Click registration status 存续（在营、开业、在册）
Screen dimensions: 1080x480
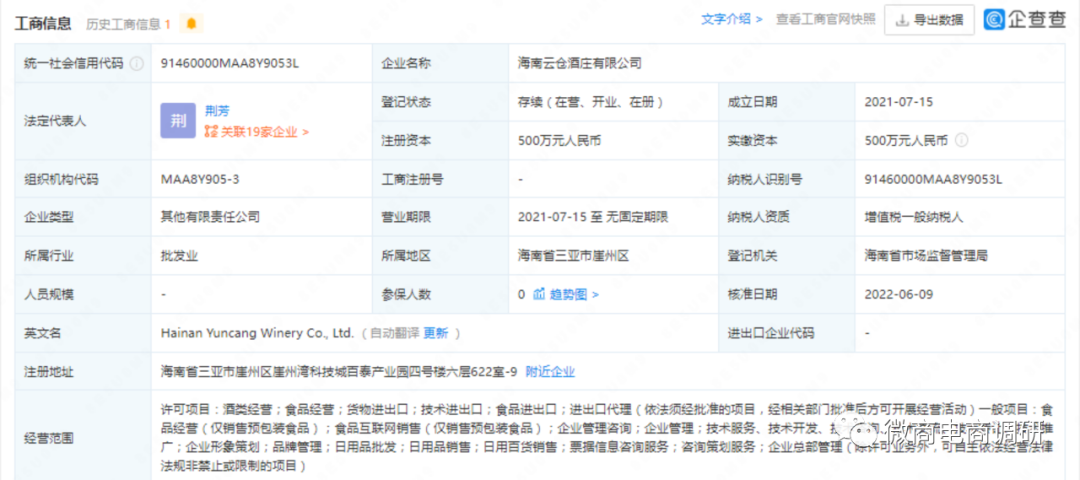coord(590,102)
